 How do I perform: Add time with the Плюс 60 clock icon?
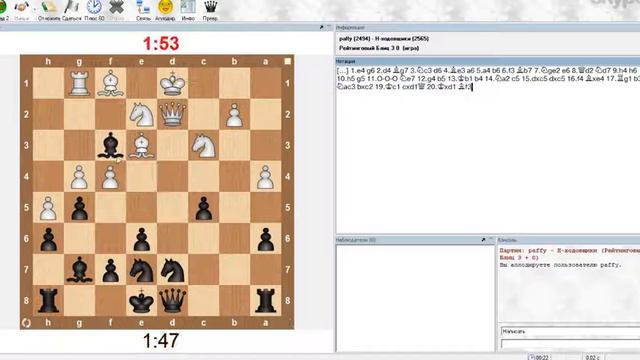[x=94, y=7]
